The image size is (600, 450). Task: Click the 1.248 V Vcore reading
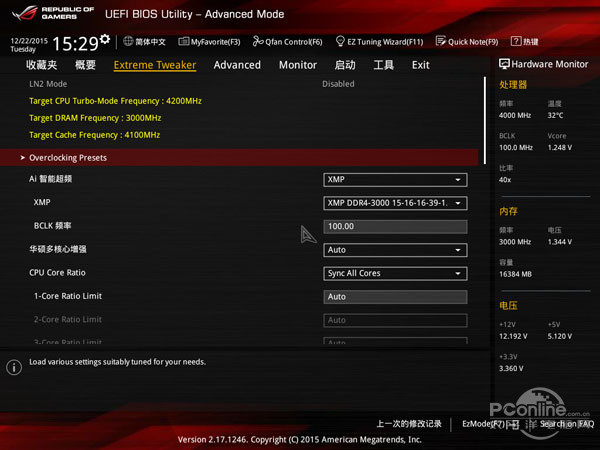click(x=559, y=147)
